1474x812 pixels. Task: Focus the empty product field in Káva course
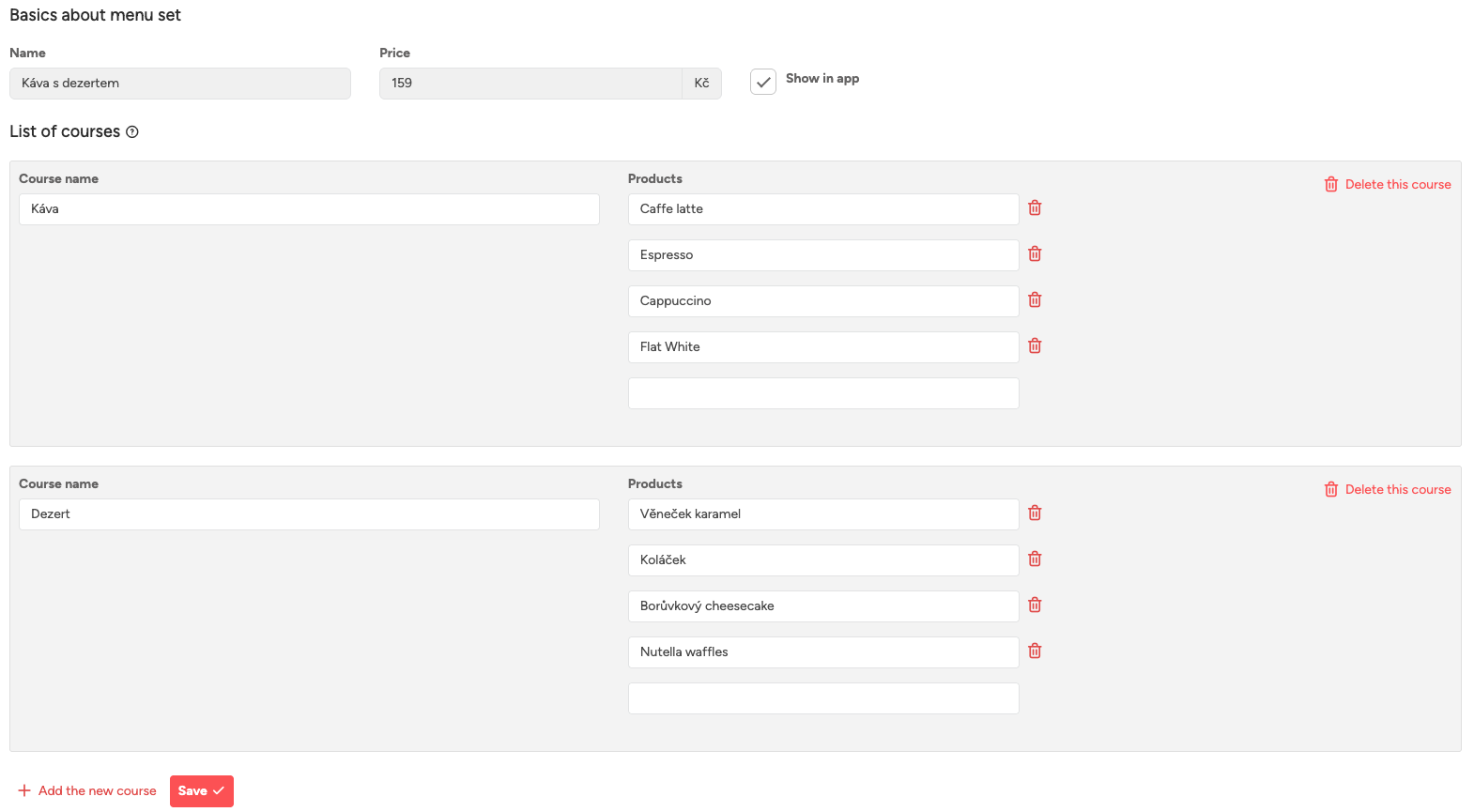tap(823, 393)
